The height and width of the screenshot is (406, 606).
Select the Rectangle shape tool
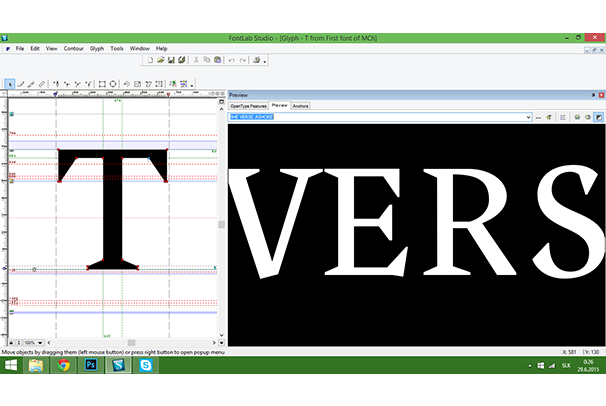[100, 84]
